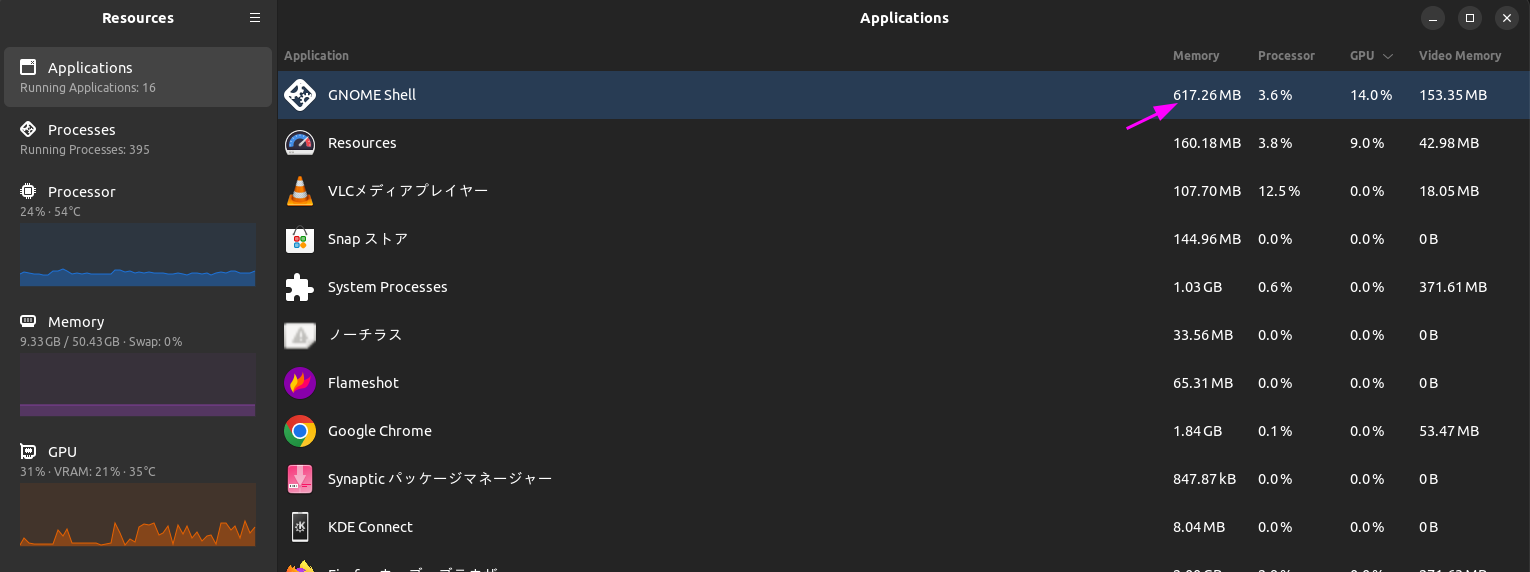The width and height of the screenshot is (1530, 572).
Task: Open the Resources hamburger menu
Action: [x=255, y=18]
